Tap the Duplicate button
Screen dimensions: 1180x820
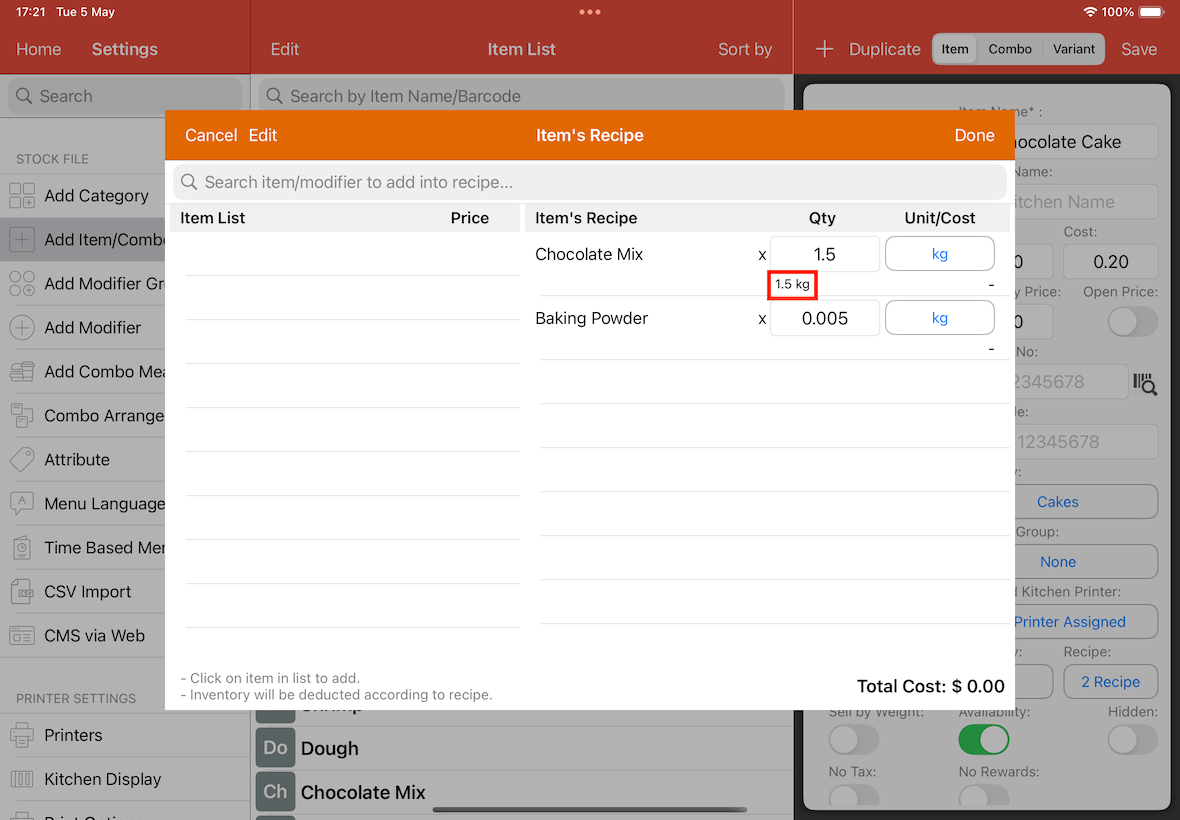click(884, 50)
